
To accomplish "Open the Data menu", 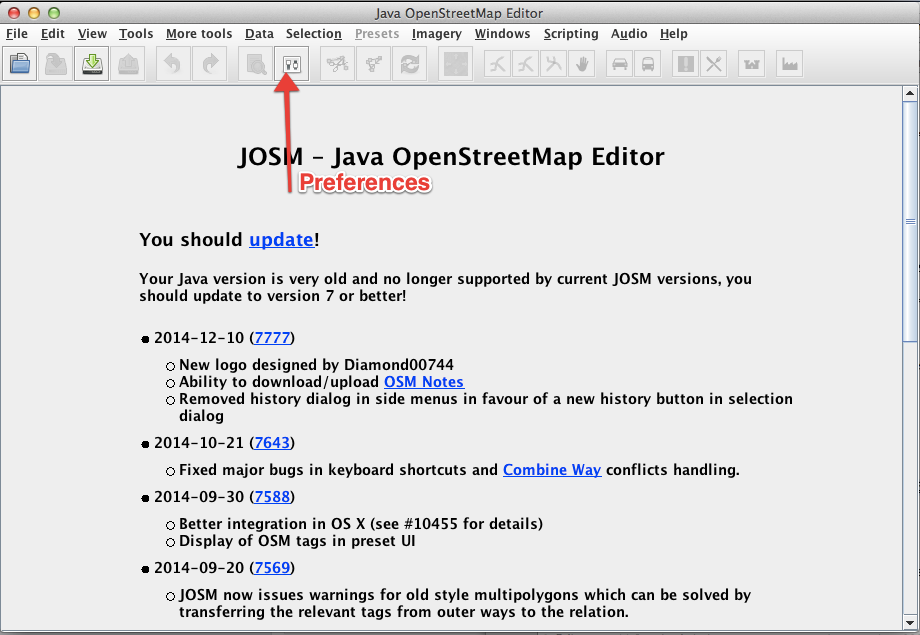I will (x=259, y=34).
